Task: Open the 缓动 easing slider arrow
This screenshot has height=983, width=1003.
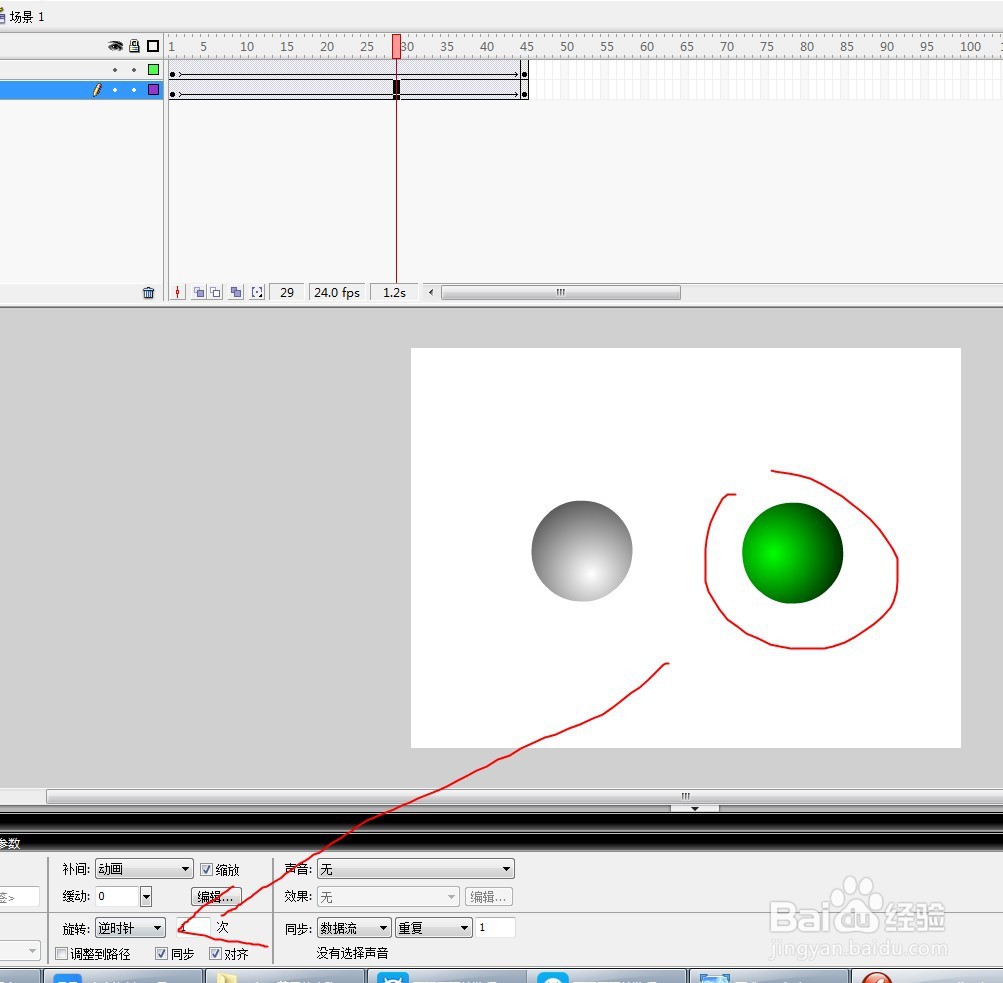Action: [x=146, y=897]
